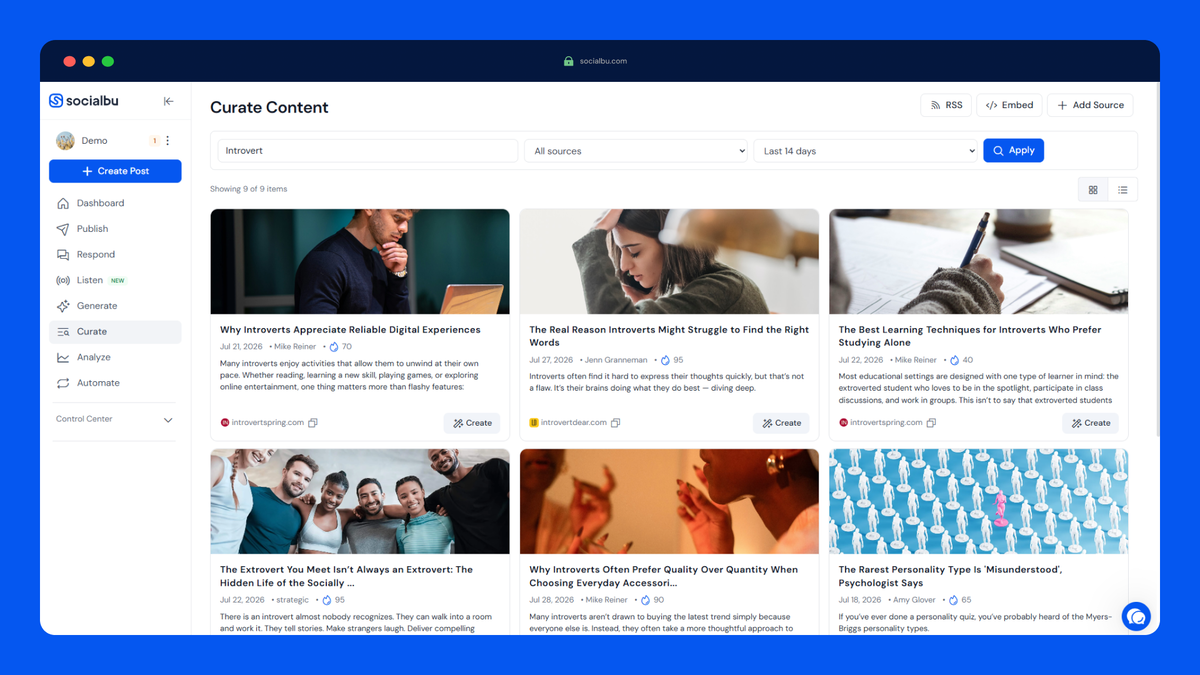Image resolution: width=1200 pixels, height=675 pixels.
Task: Click the flame score icon showing 40
Action: 954,360
